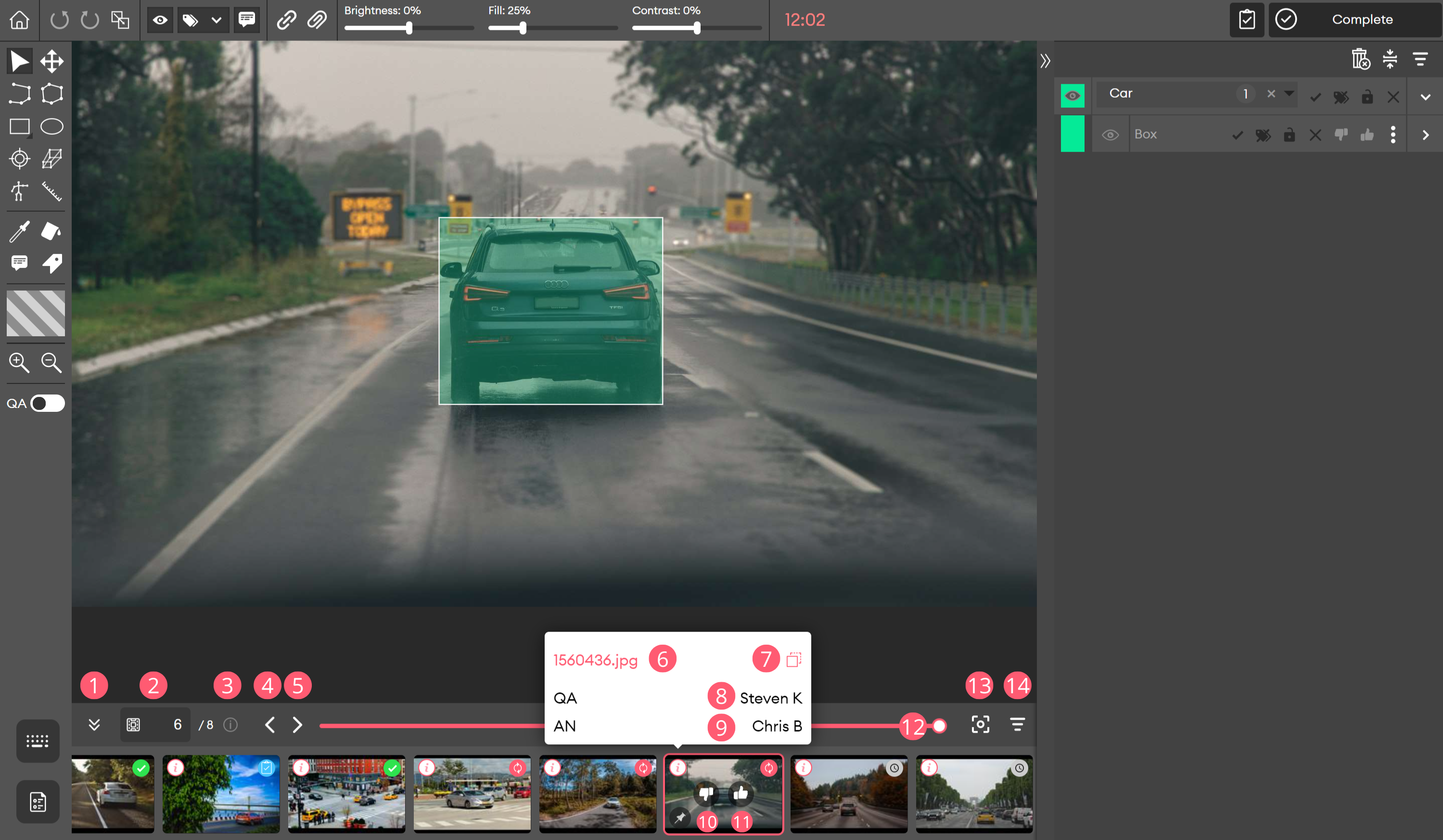Select the polyline tool
The image size is (1443, 840).
click(19, 94)
